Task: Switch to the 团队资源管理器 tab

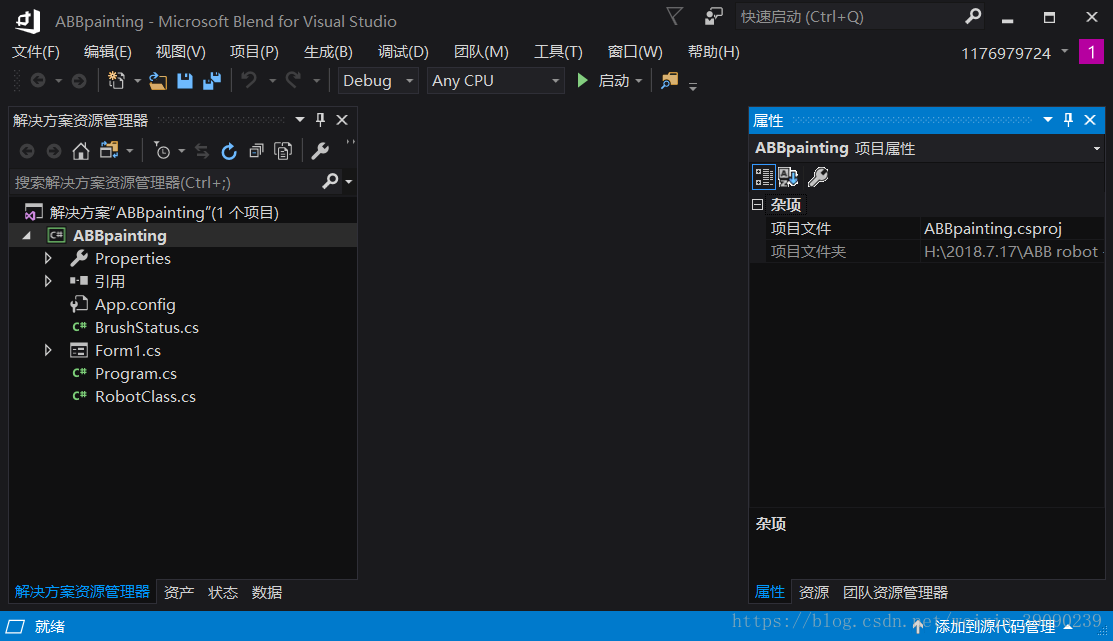Action: tap(895, 592)
